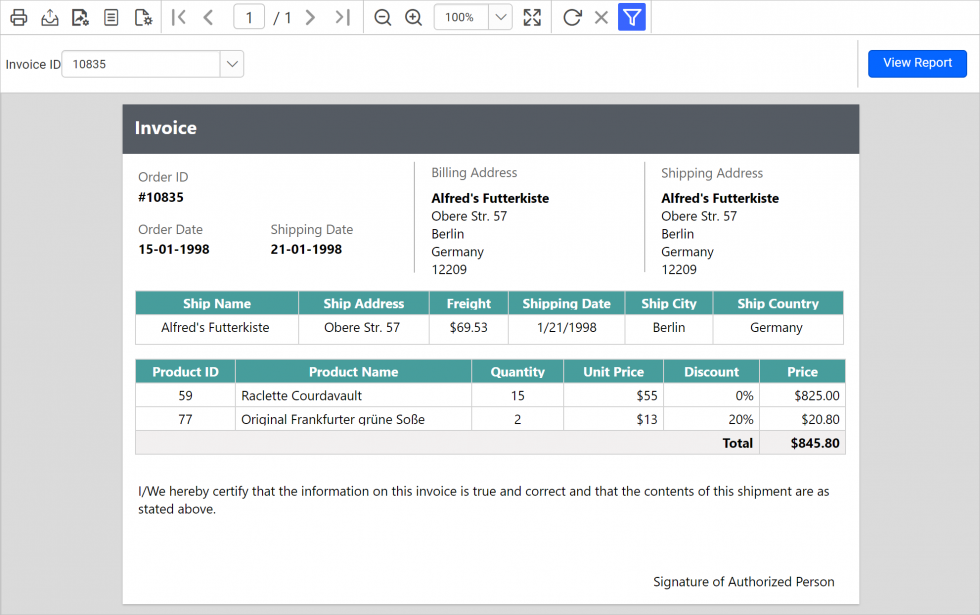The height and width of the screenshot is (615, 980).
Task: Click the View Report button
Action: click(917, 63)
